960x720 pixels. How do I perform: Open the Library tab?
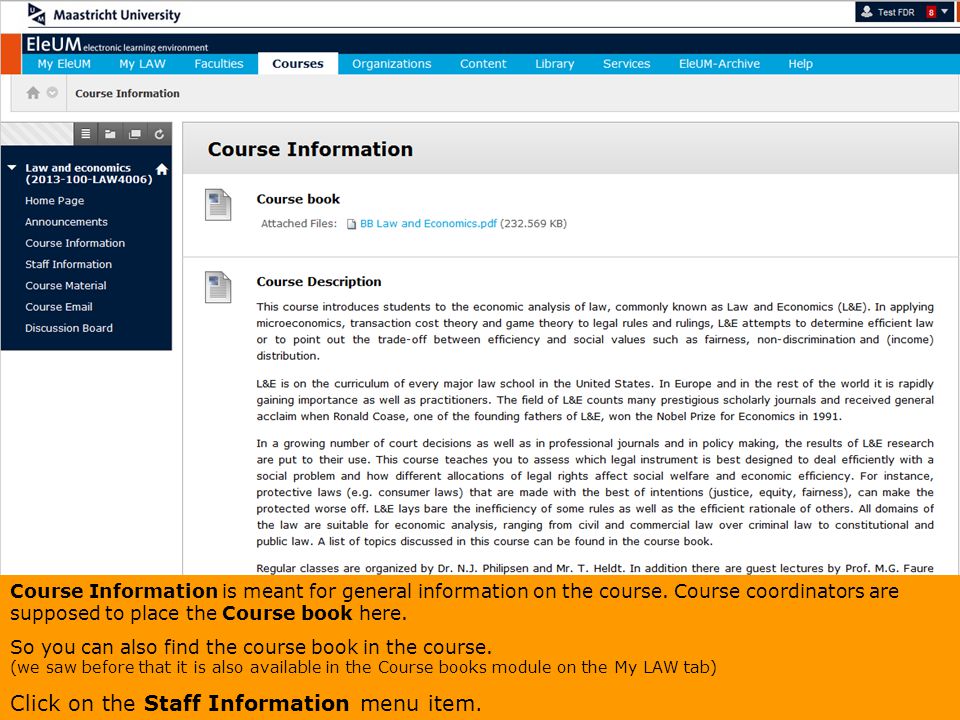(x=554, y=64)
